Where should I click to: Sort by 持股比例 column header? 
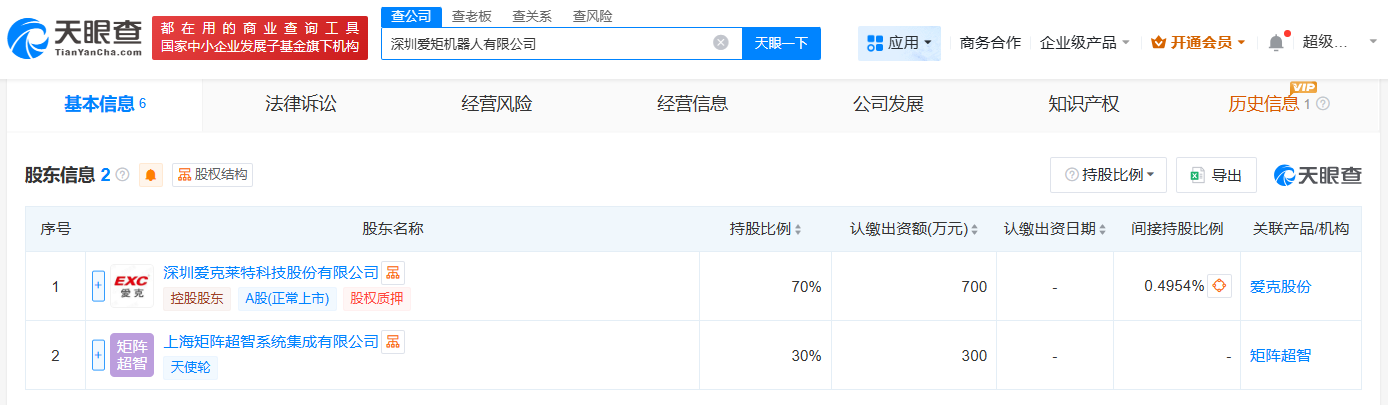click(x=765, y=229)
